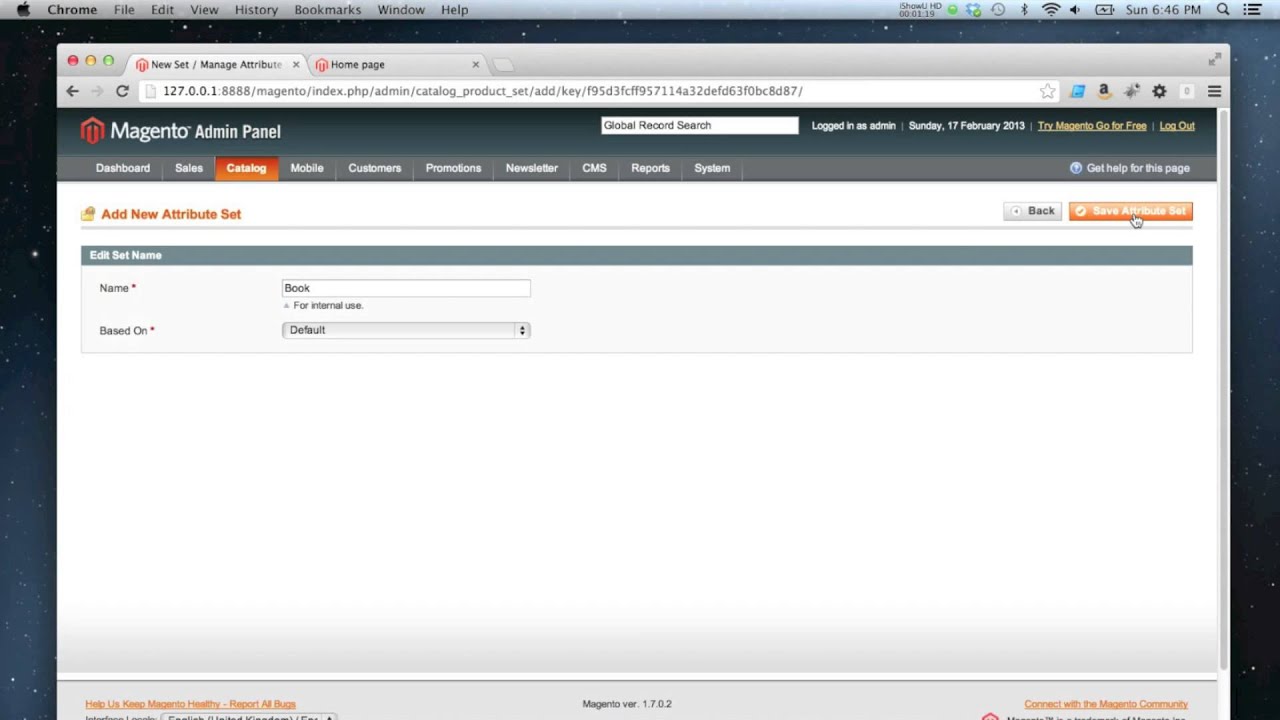Viewport: 1280px width, 720px height.
Task: Open the Bookmarks menu in the menu bar
Action: coord(327,10)
